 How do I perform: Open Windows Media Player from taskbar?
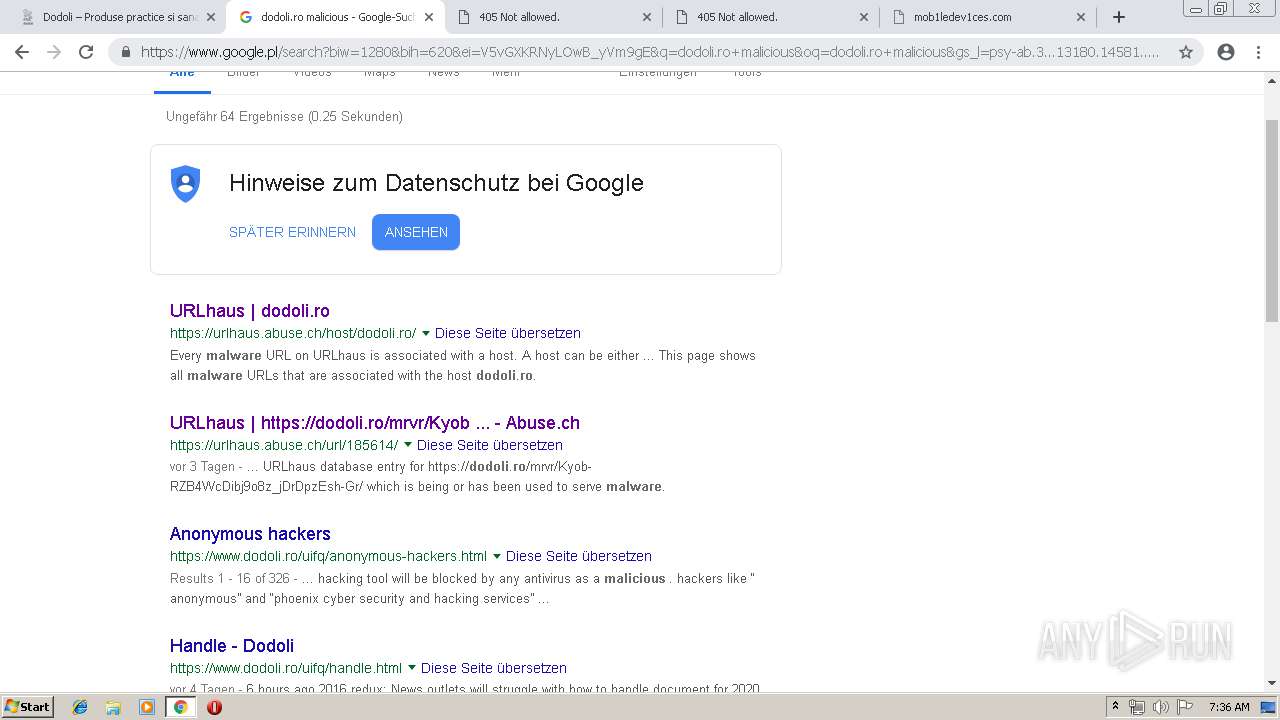pyautogui.click(x=147, y=707)
